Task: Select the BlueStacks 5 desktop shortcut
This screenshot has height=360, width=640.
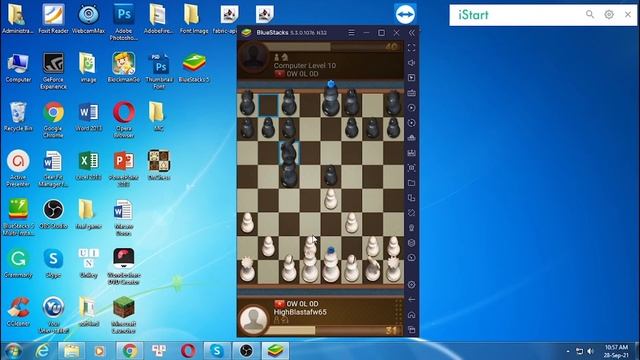Action: (194, 67)
